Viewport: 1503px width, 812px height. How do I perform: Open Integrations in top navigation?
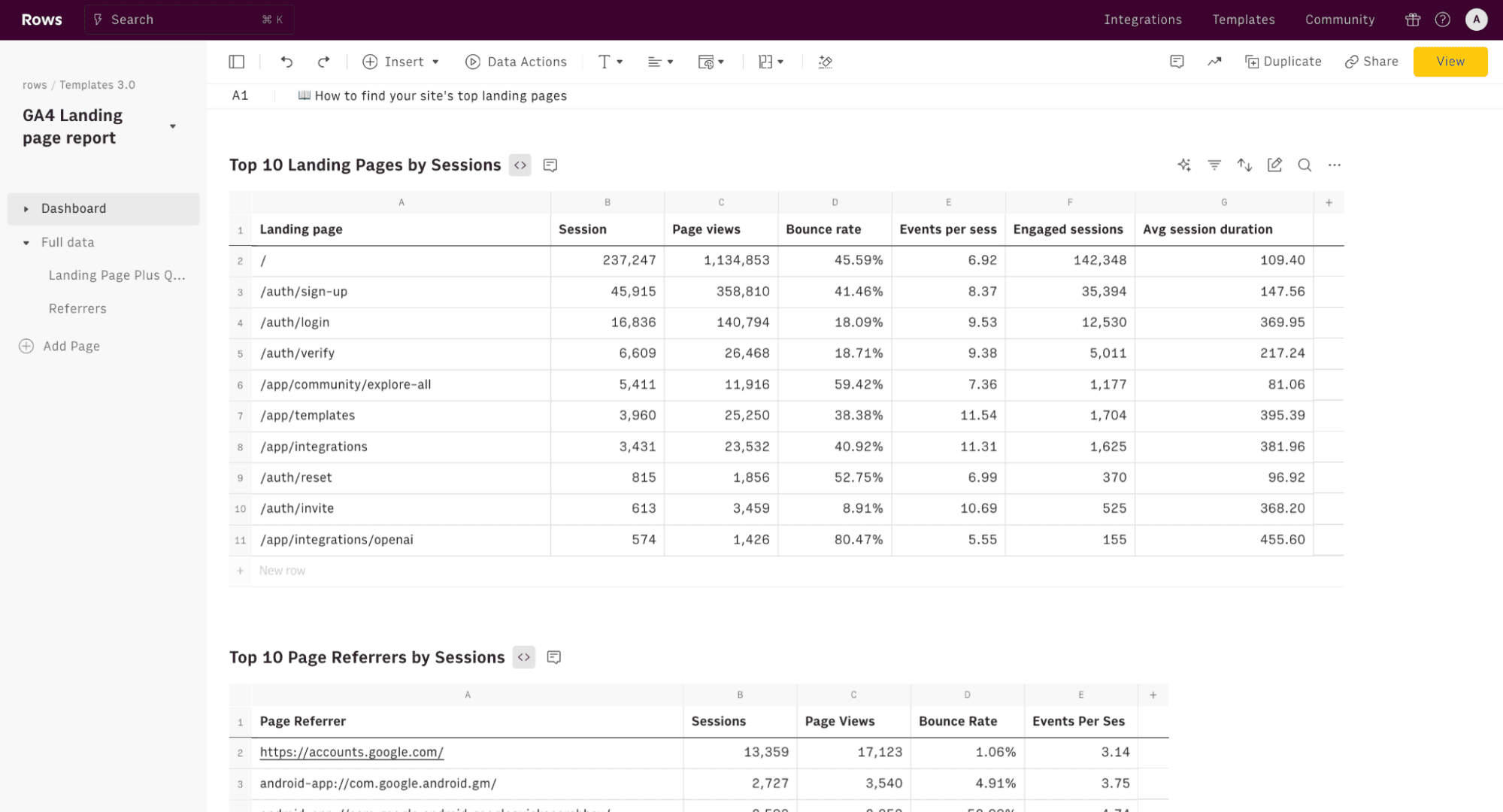(x=1142, y=20)
